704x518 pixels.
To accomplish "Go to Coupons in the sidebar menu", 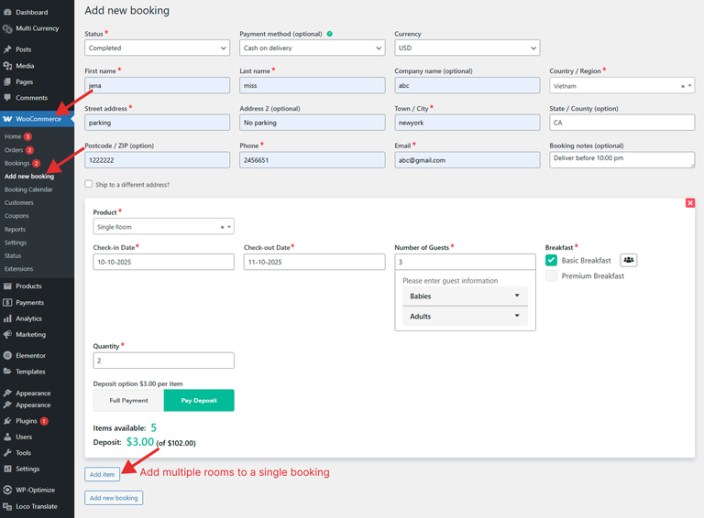I will click(x=16, y=215).
